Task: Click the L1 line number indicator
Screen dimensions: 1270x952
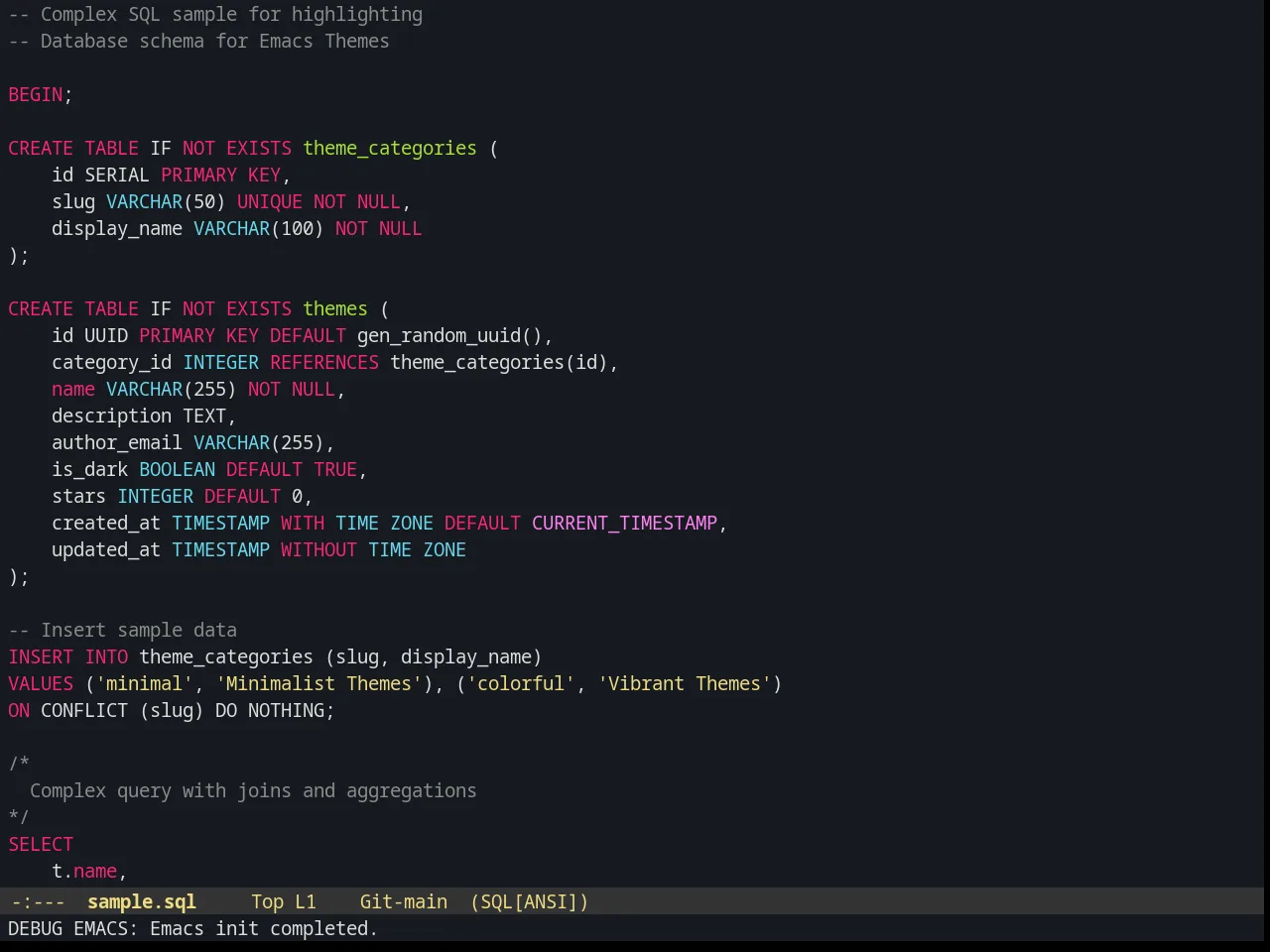Action: pyautogui.click(x=306, y=901)
